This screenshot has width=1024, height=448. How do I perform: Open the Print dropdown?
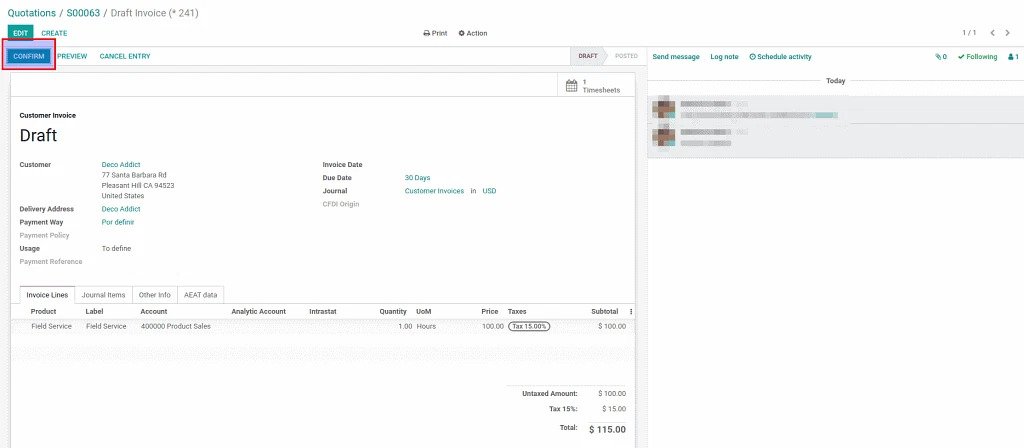point(435,33)
